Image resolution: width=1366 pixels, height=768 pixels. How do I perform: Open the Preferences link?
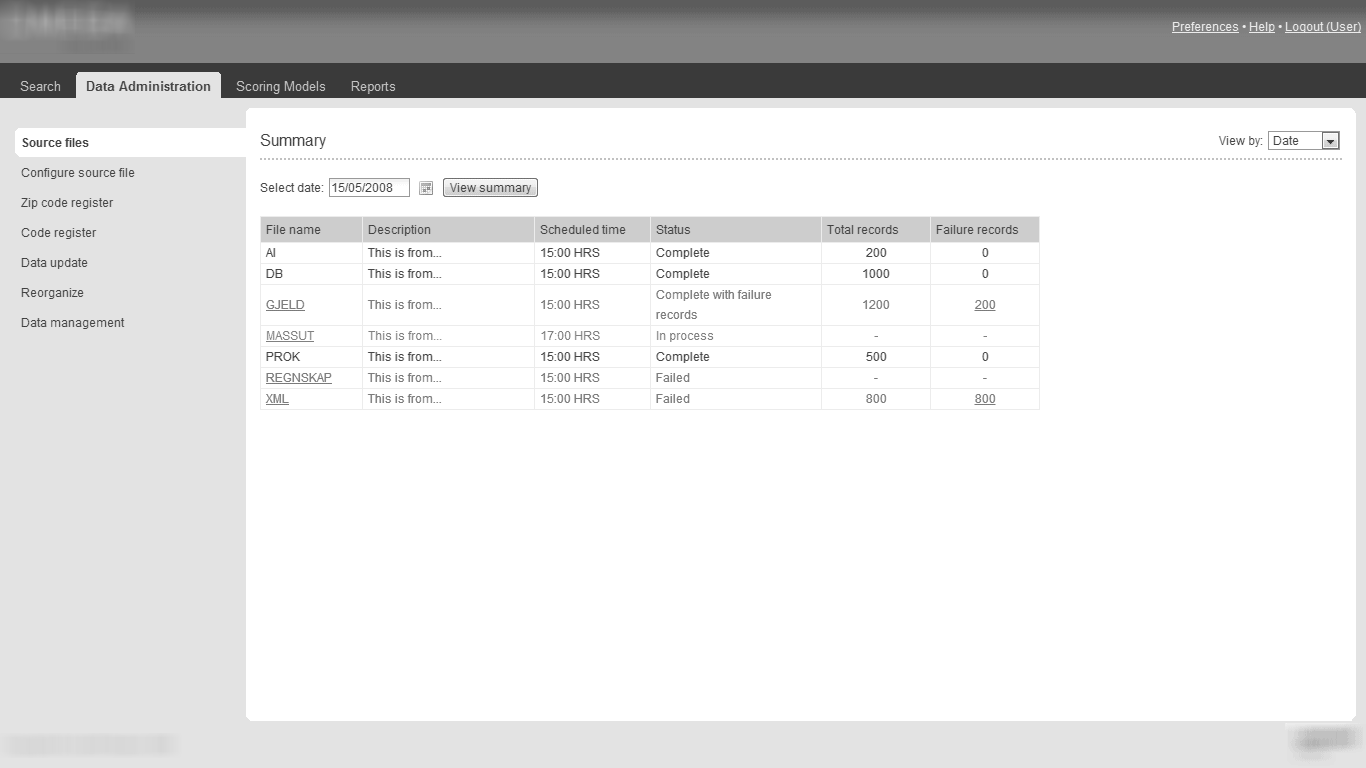tap(1205, 27)
